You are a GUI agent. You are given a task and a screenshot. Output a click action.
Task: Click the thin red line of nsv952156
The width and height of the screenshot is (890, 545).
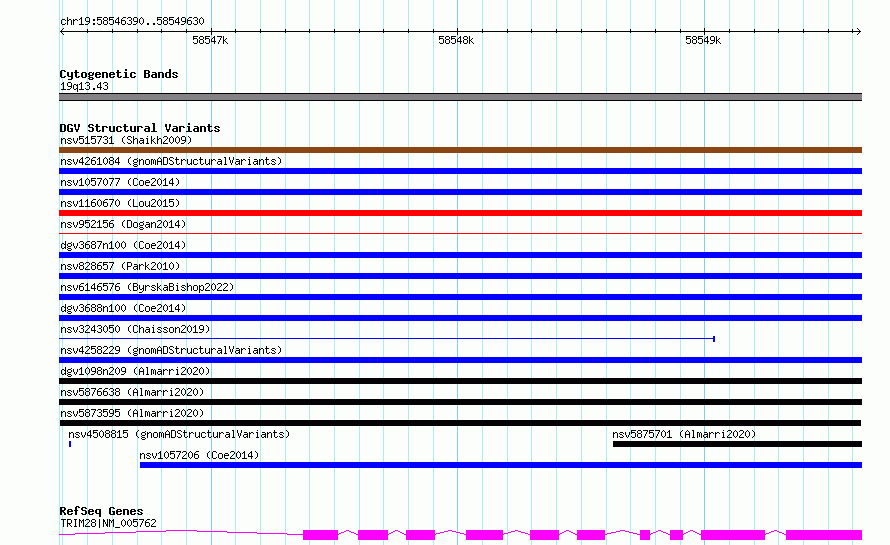tap(460, 233)
